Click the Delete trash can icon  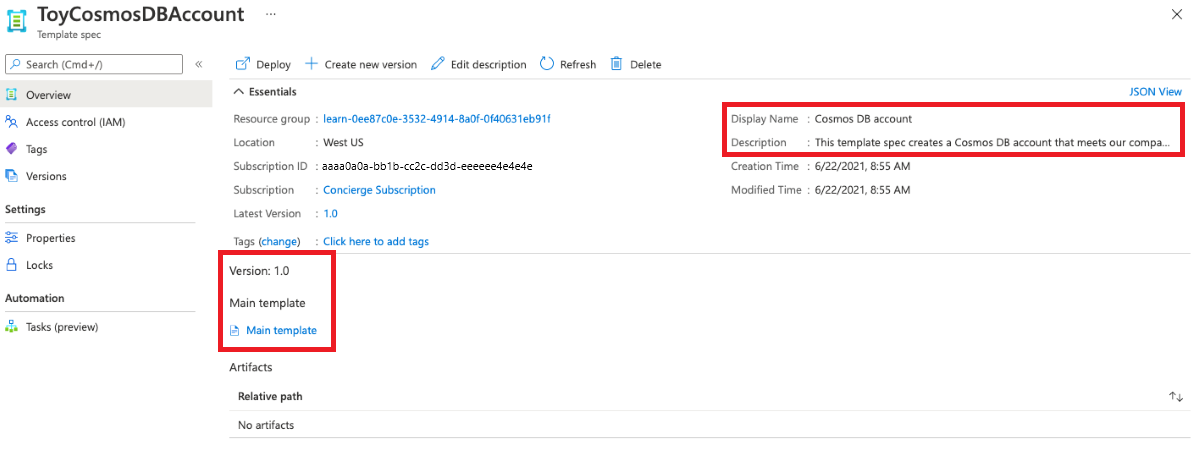pos(617,64)
